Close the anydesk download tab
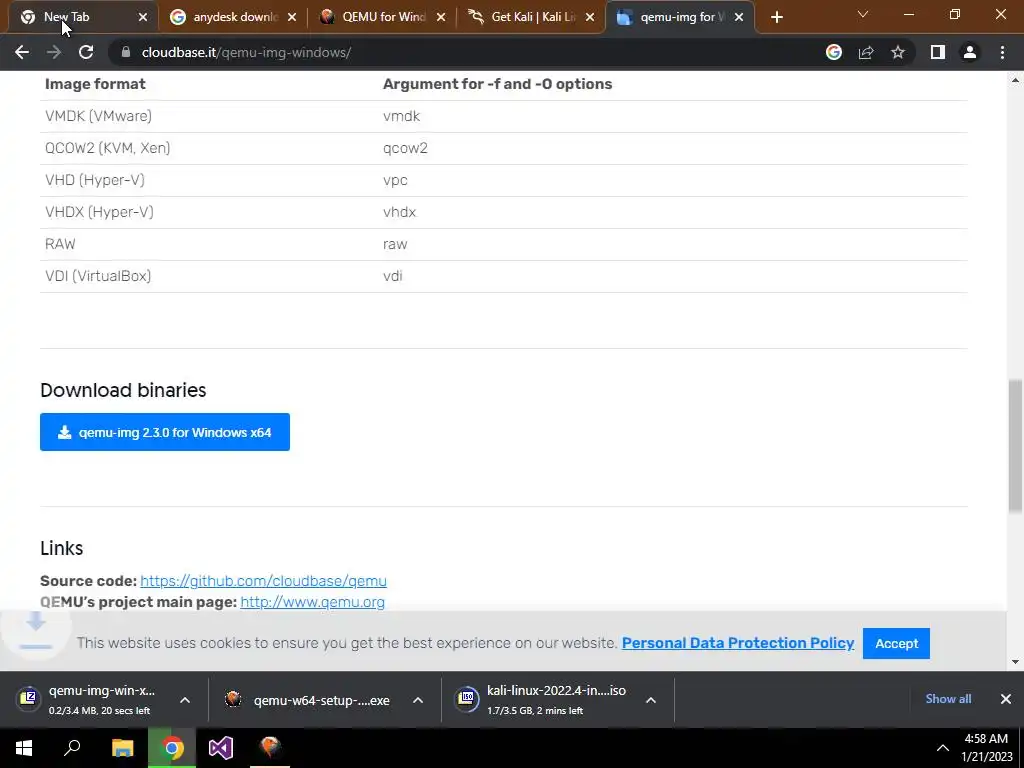 click(292, 18)
